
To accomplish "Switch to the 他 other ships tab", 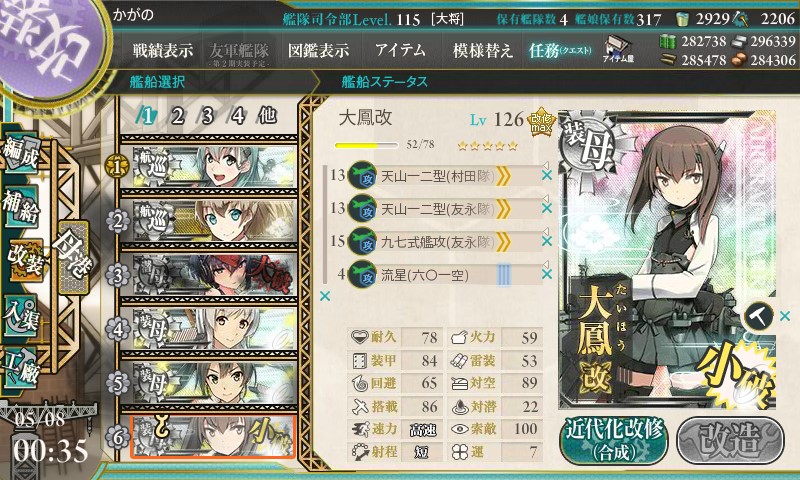I will 267,116.
